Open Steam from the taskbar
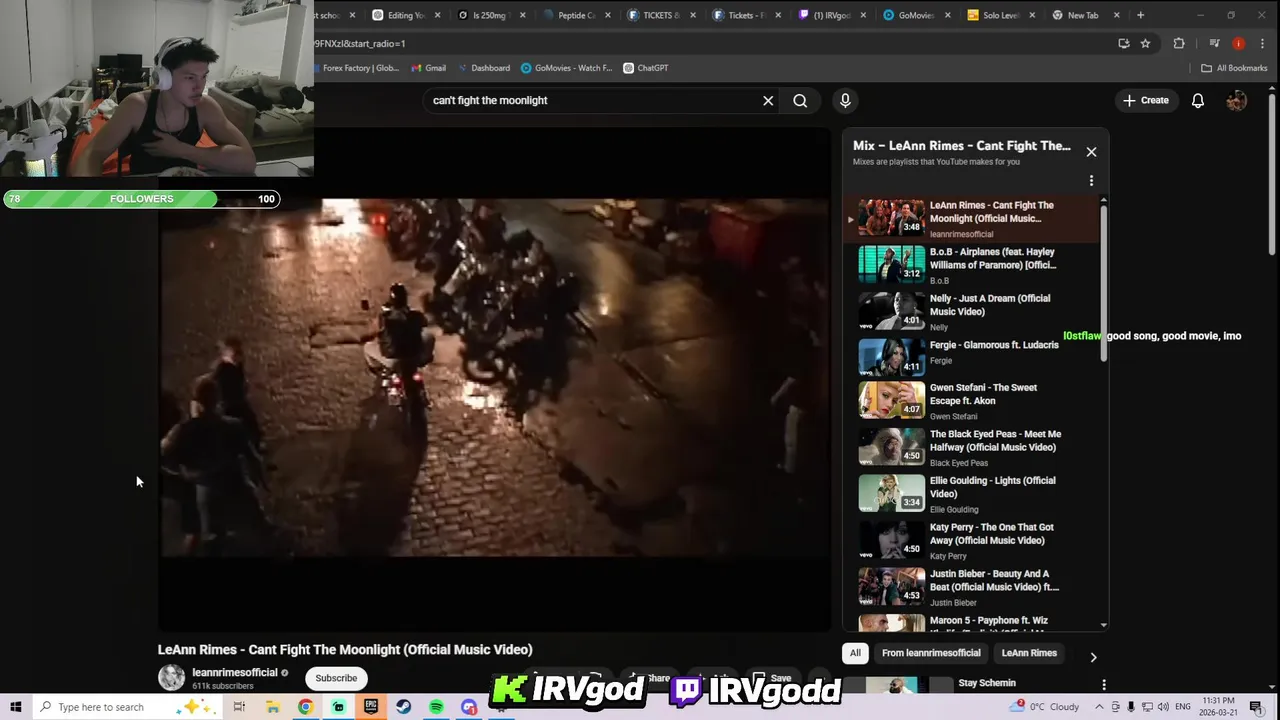The width and height of the screenshot is (1280, 720). (x=403, y=707)
